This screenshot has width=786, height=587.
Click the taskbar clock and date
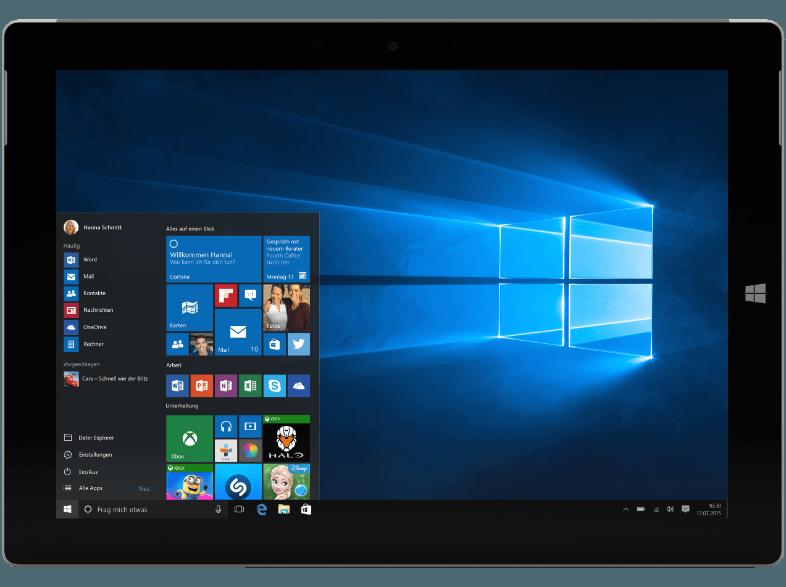(709, 509)
